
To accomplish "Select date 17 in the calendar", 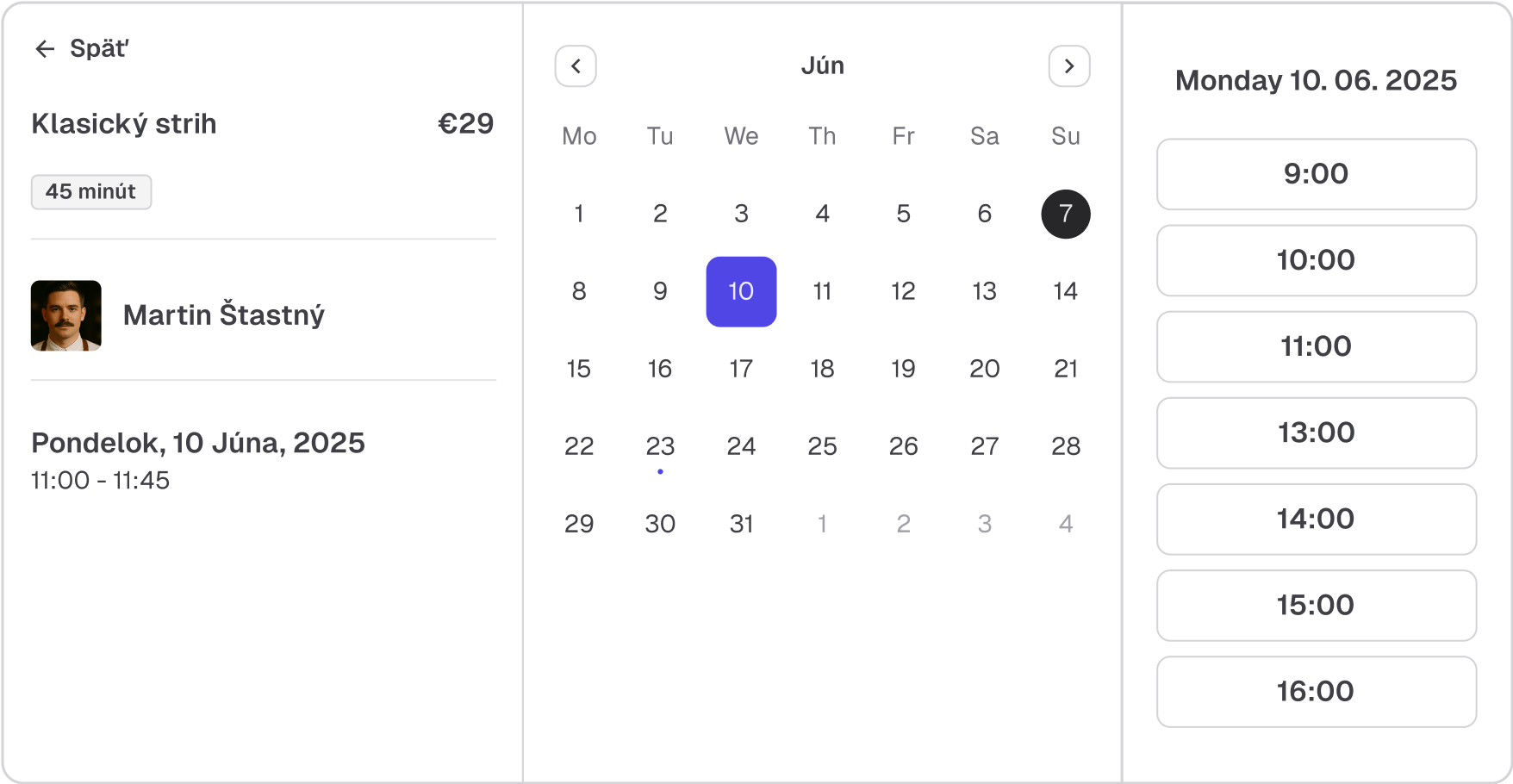I will tap(741, 369).
